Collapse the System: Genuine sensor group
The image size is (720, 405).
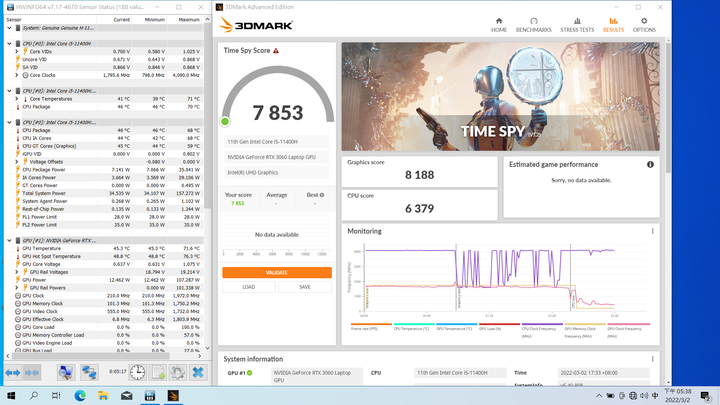9,28
